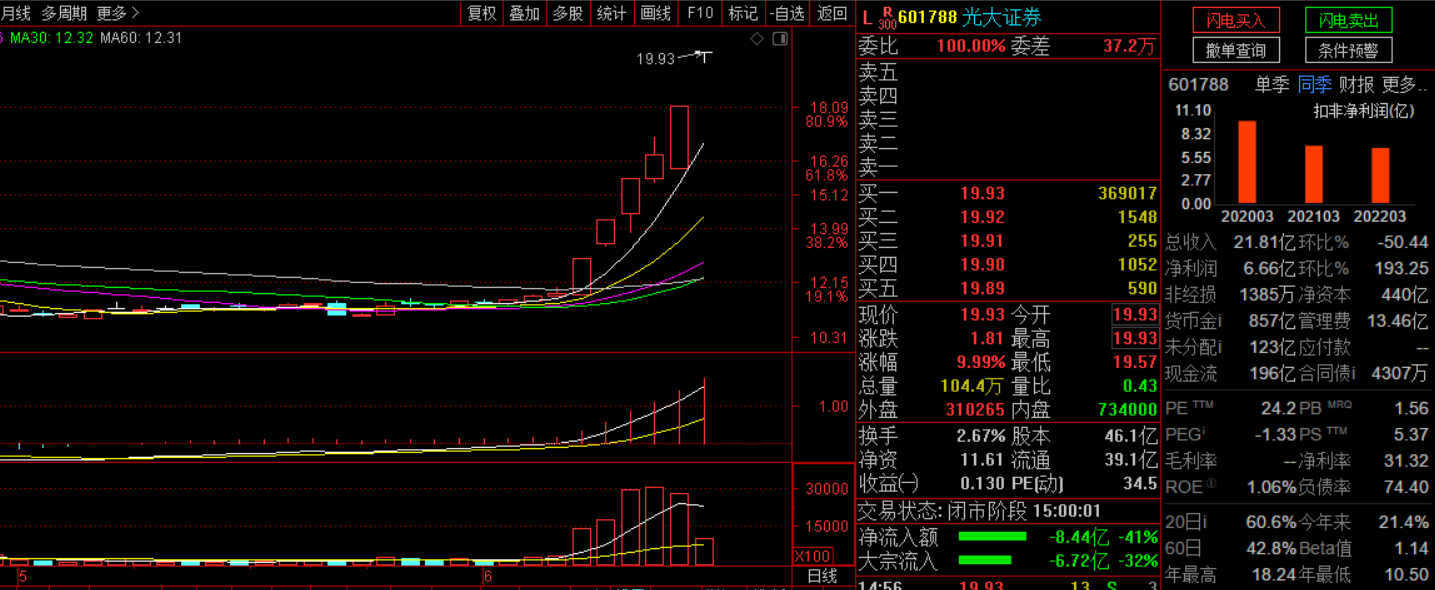The width and height of the screenshot is (1435, 590).
Task: Click the 80.9% retracement level label
Action: click(826, 122)
